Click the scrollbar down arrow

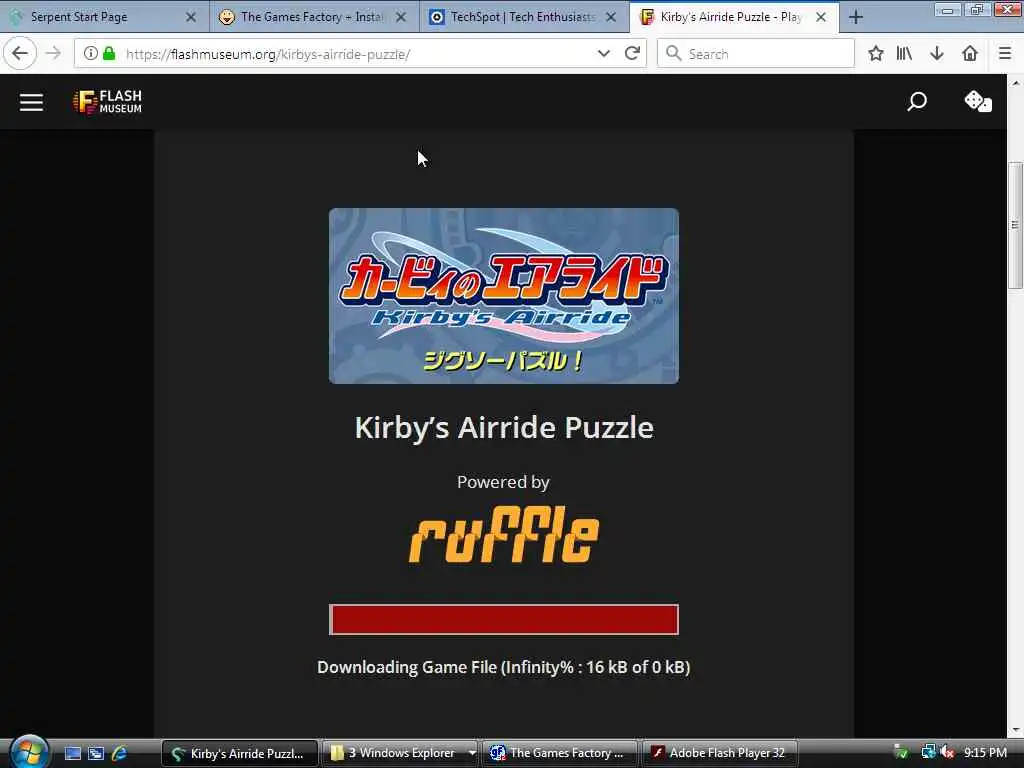(x=1015, y=729)
